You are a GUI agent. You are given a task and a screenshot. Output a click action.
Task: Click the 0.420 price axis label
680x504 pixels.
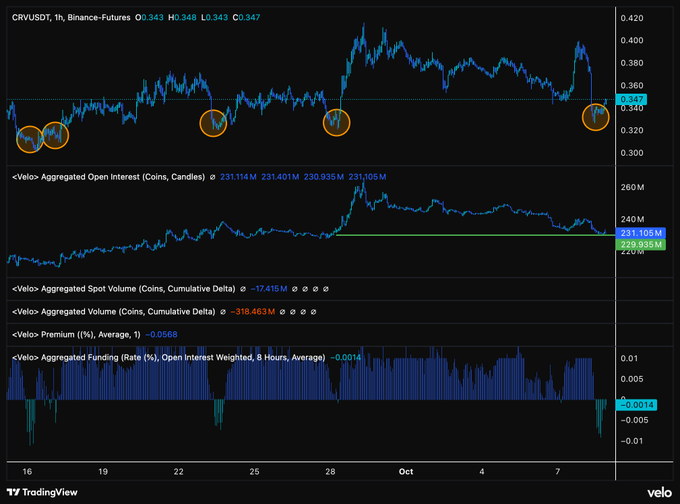632,18
